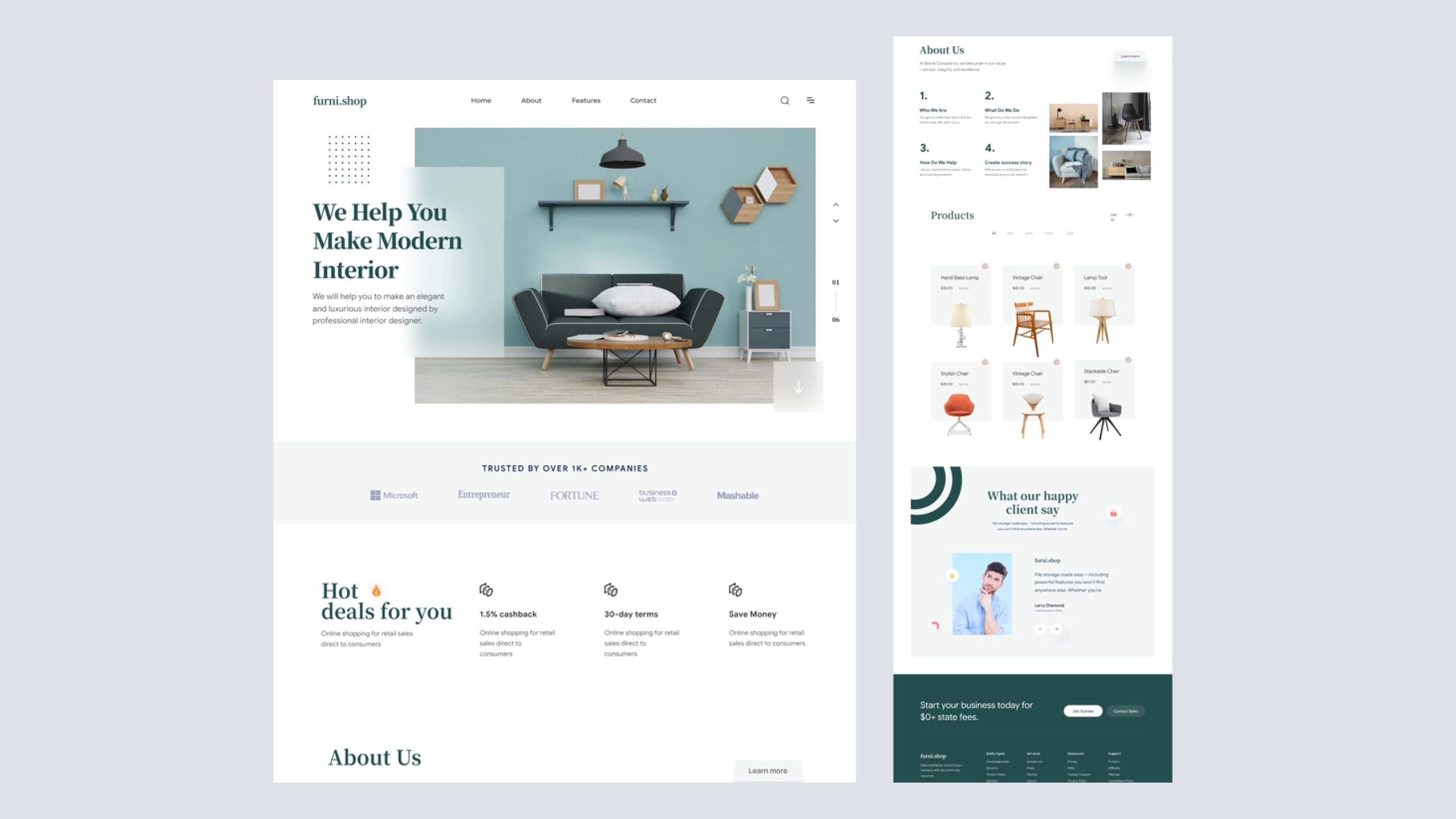1456x819 pixels.
Task: Expand the About Us Learn More section
Action: point(767,770)
